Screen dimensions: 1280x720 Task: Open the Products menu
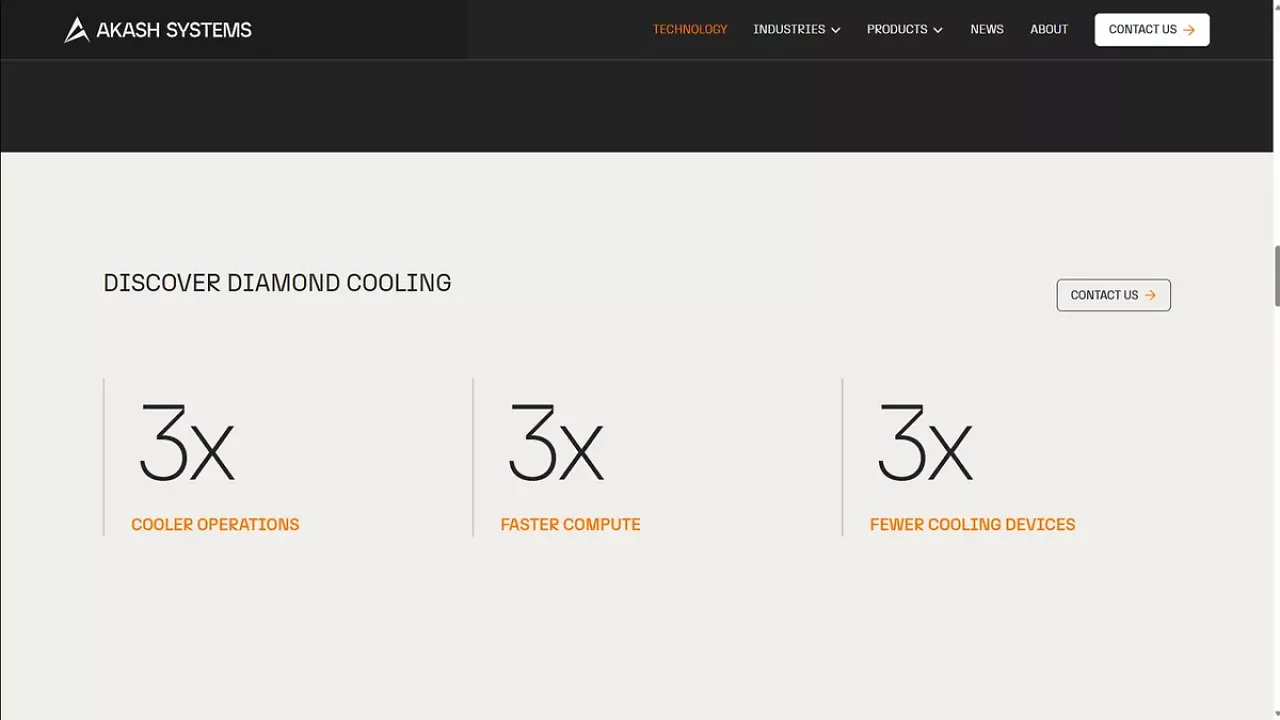(897, 29)
